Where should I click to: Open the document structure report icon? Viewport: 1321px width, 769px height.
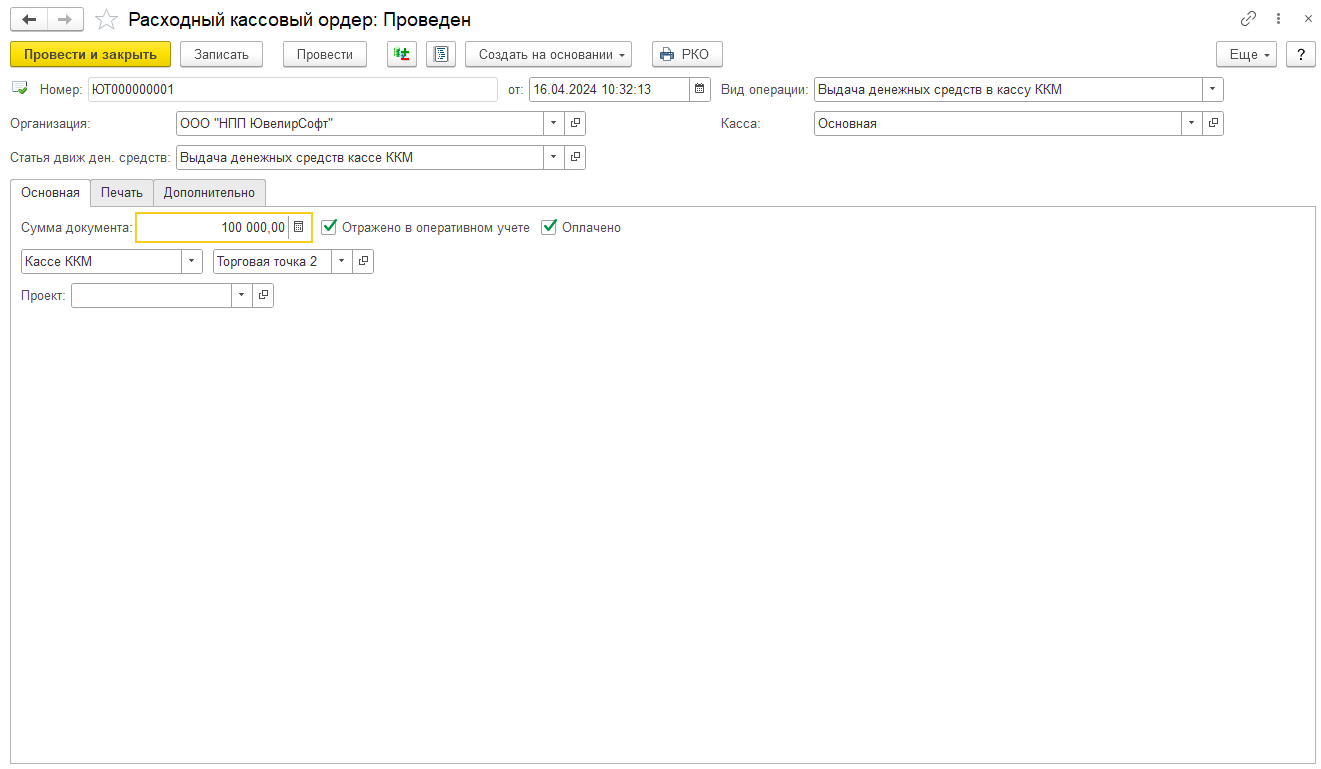pos(441,54)
